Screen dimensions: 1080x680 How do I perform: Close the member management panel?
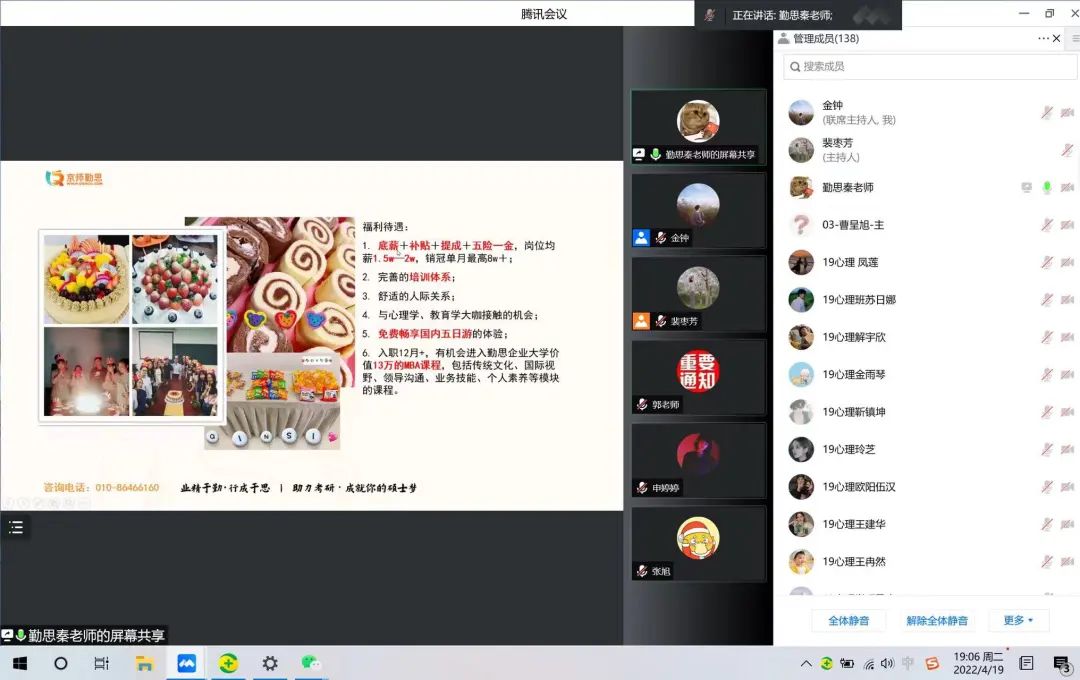click(1057, 38)
